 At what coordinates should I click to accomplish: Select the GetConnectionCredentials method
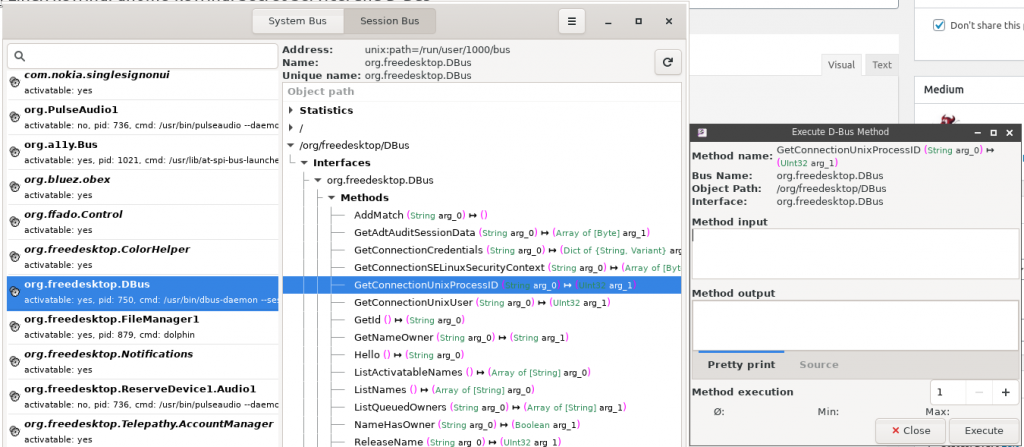517,250
